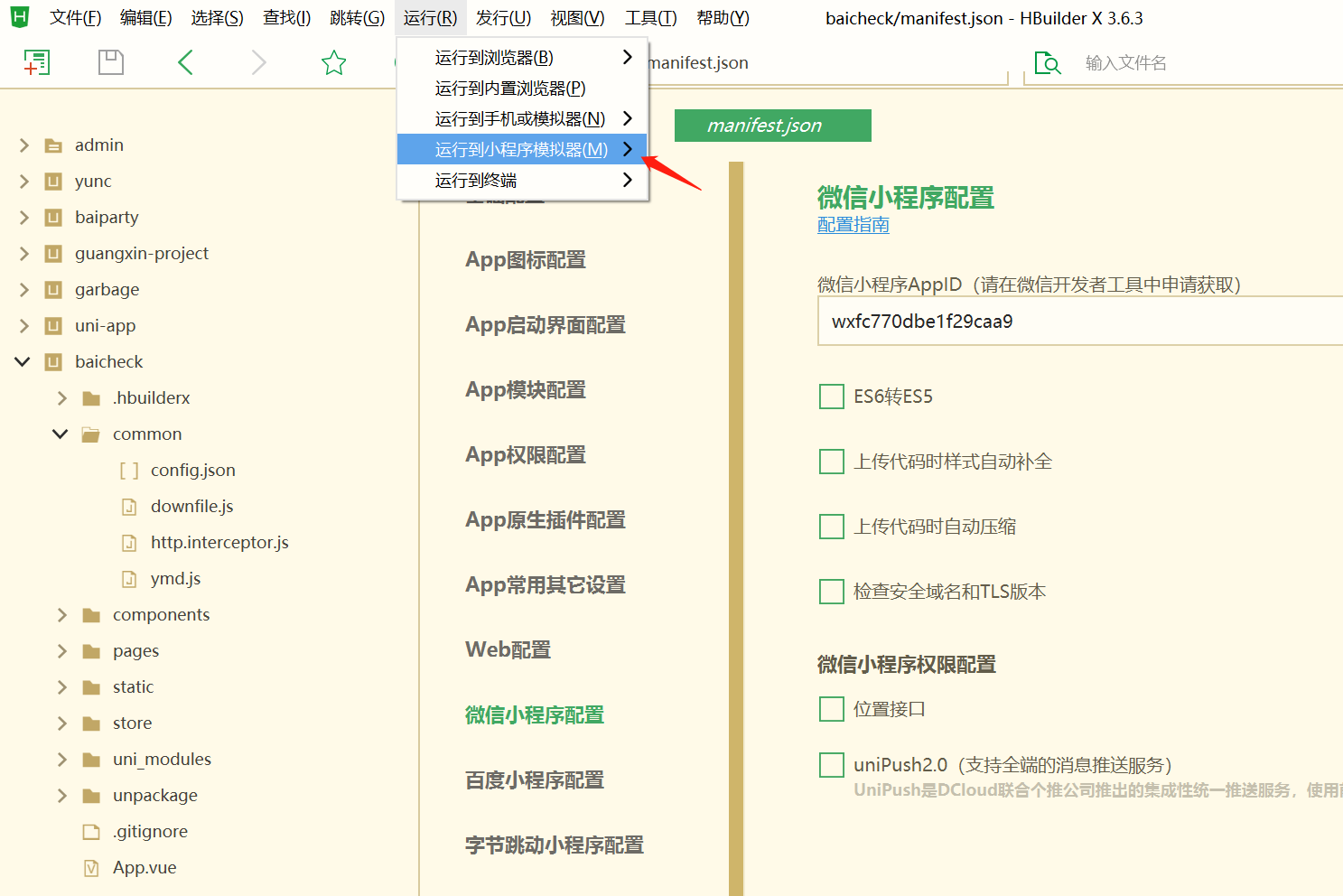Click the uni-app project icon
Image resolution: width=1343 pixels, height=896 pixels.
(53, 326)
